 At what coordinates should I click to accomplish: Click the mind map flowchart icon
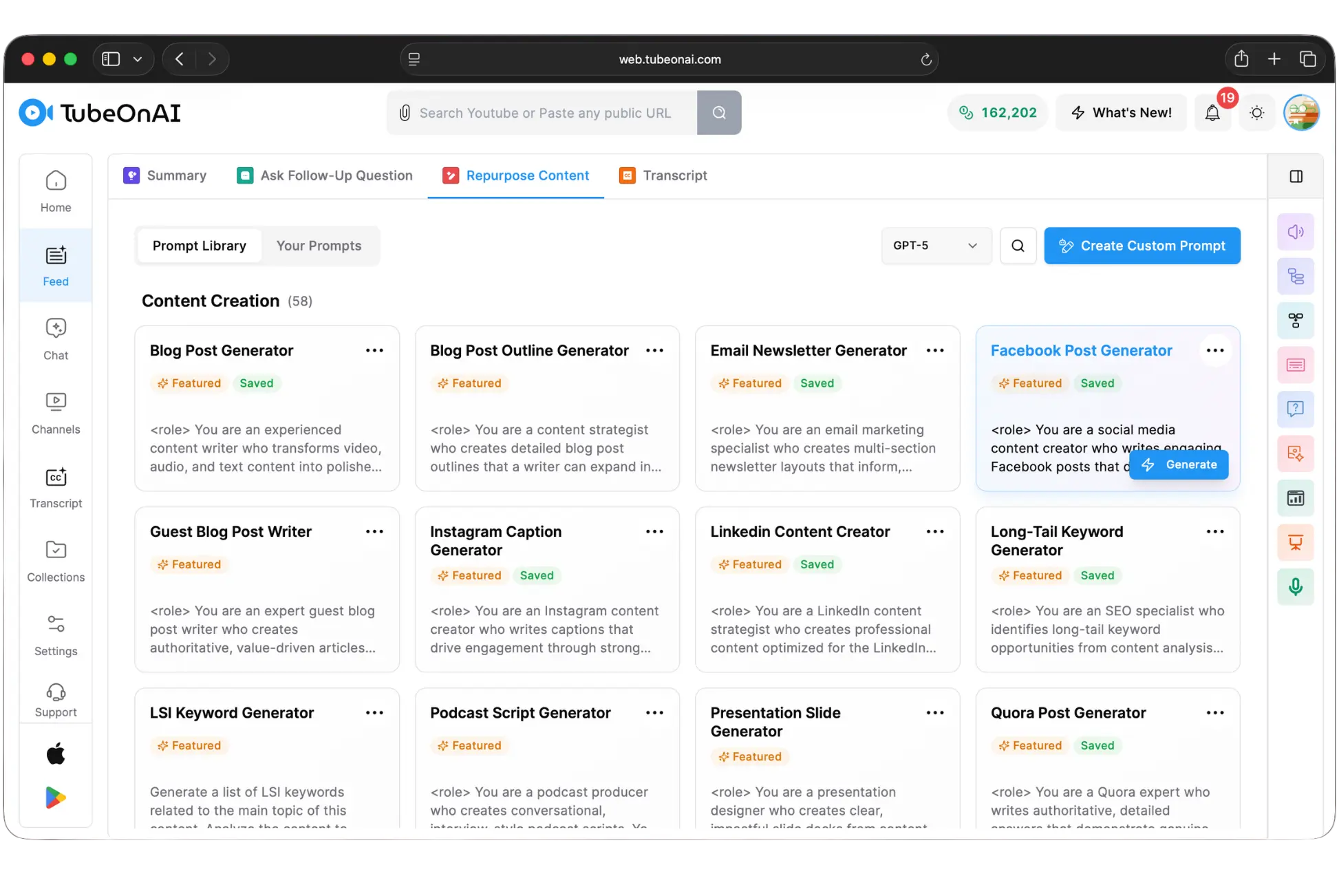1296,321
